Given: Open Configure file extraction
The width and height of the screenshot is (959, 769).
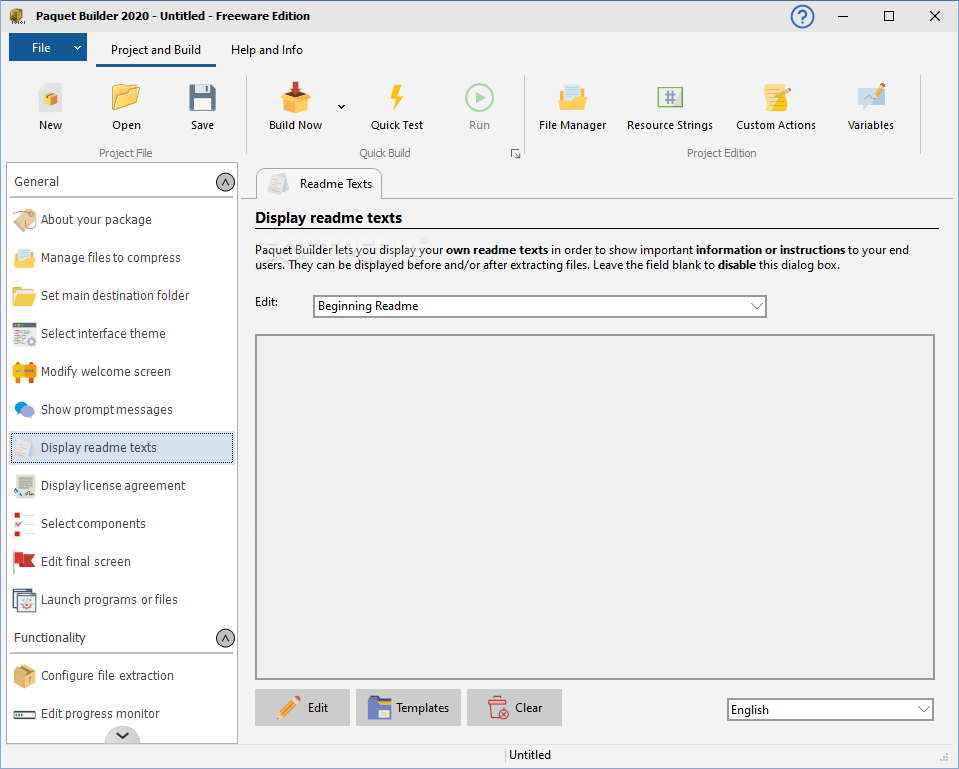Looking at the screenshot, I should pos(122,675).
